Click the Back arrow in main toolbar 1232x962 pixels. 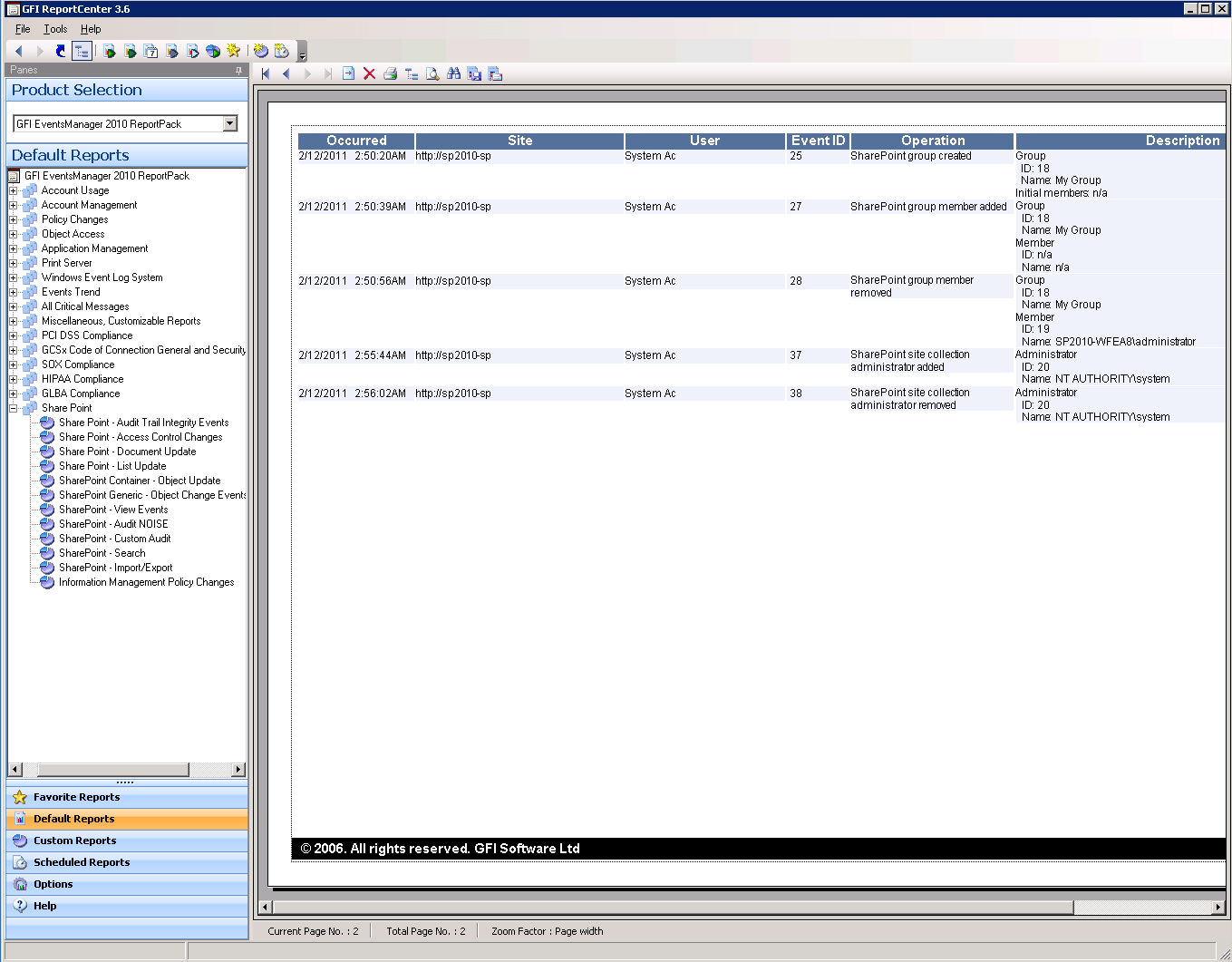pos(19,51)
